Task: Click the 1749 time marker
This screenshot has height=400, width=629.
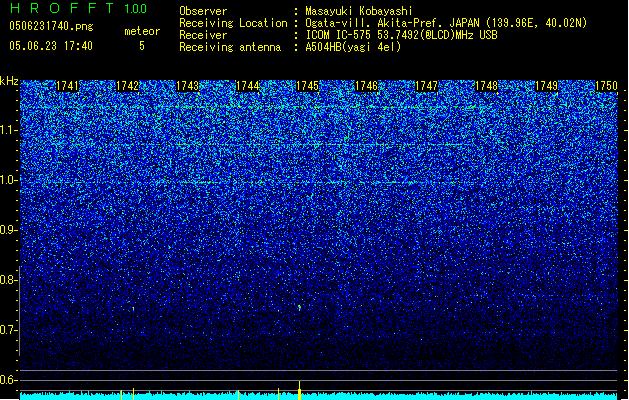Action: [x=546, y=86]
